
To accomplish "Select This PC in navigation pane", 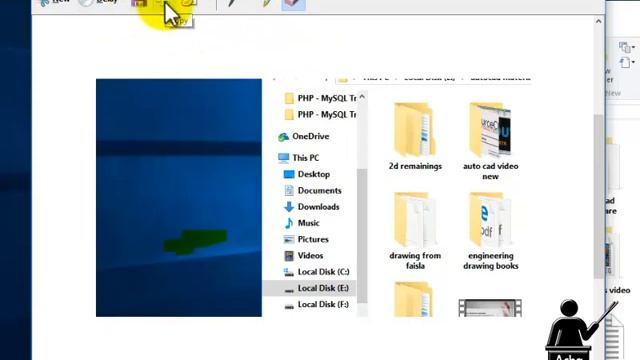I will [x=298, y=158].
